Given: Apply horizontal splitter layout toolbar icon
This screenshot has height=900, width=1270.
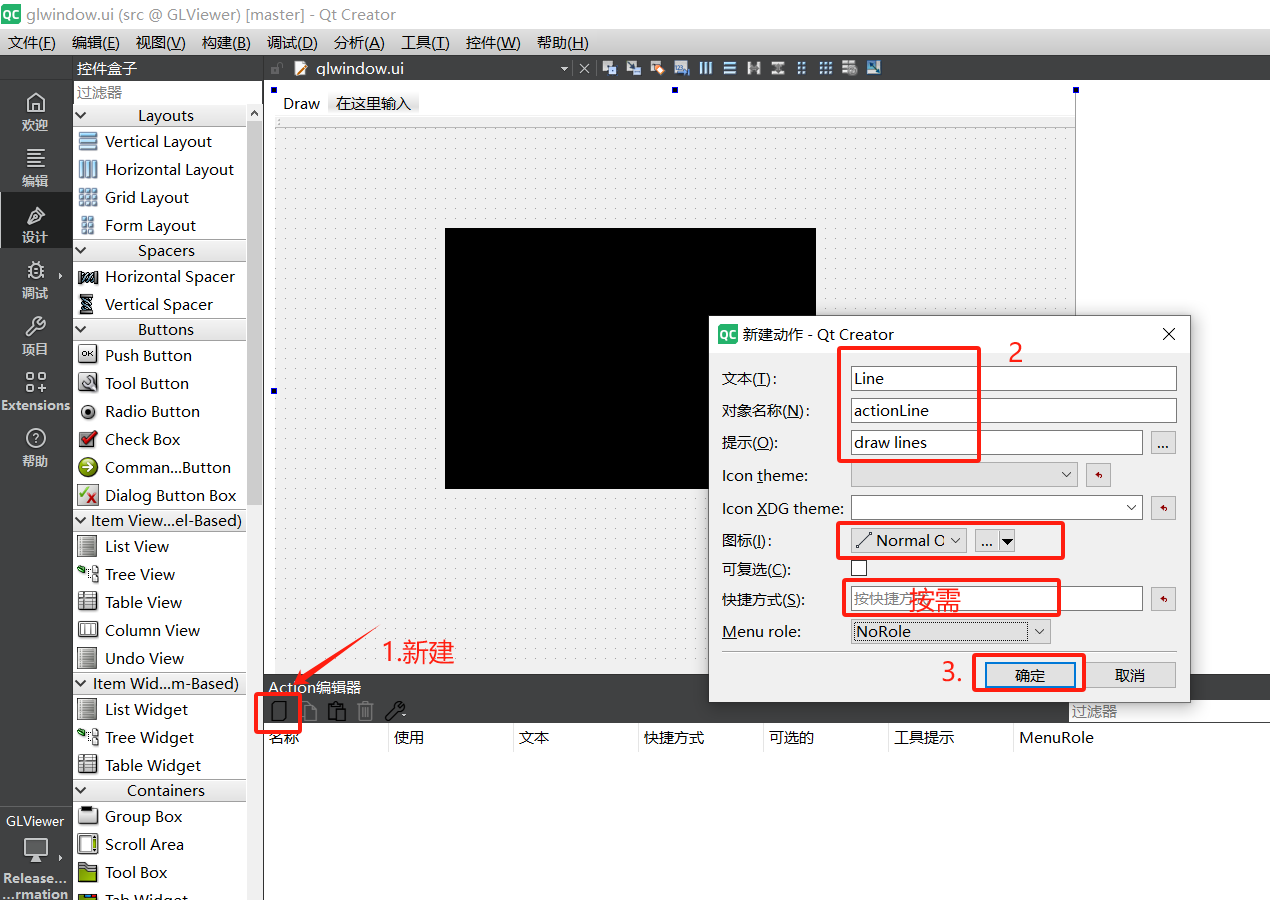Looking at the screenshot, I should 754,68.
